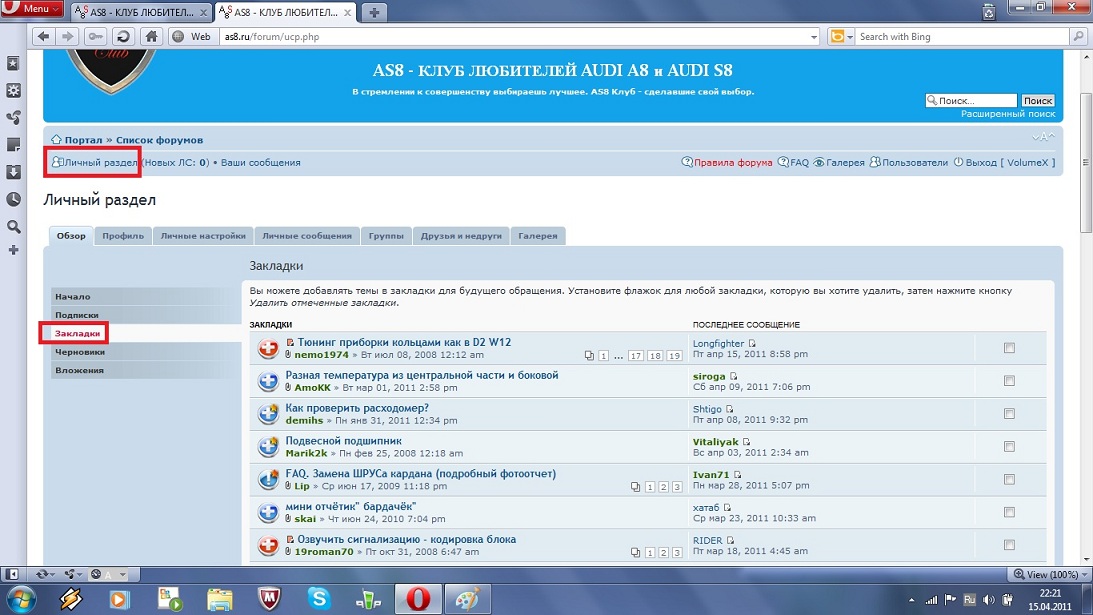Open the Личные сообщения tab
This screenshot has height=615, width=1093.
307,236
